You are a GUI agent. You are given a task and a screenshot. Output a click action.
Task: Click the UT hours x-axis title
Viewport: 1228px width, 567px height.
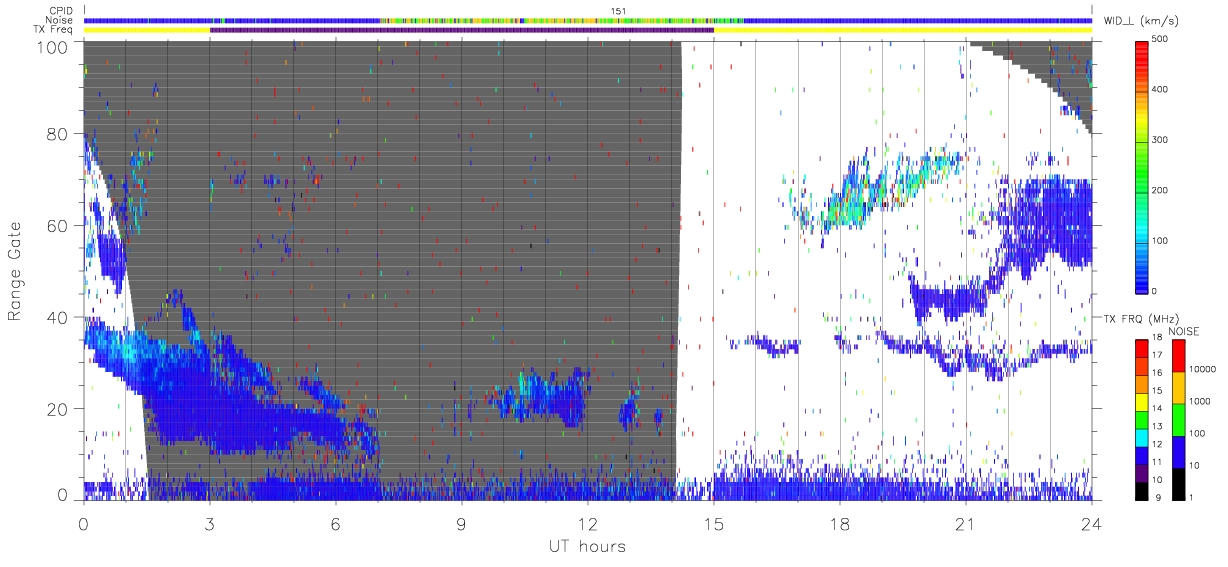coord(587,547)
